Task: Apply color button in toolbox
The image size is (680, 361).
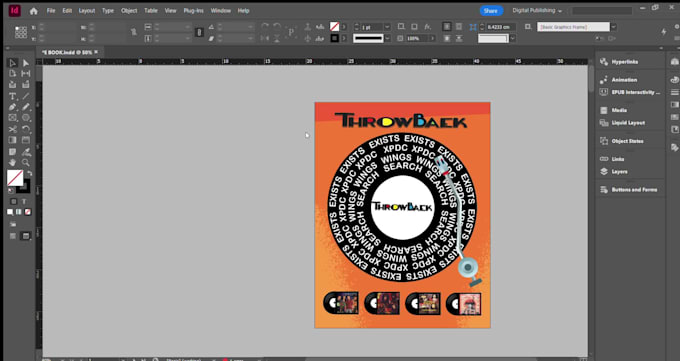Action: [x=10, y=212]
